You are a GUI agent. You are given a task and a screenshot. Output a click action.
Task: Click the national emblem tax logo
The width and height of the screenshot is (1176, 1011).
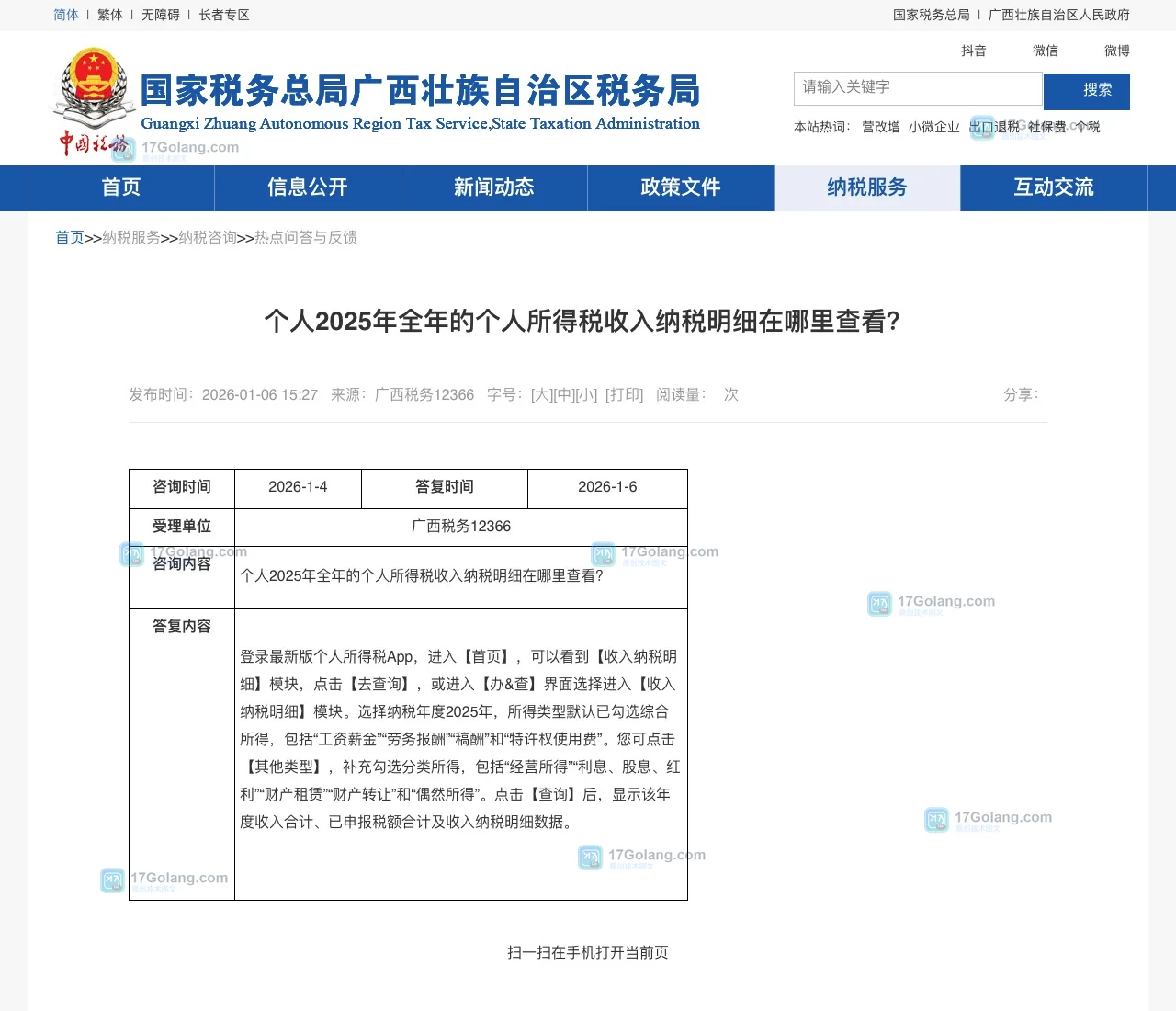94,101
